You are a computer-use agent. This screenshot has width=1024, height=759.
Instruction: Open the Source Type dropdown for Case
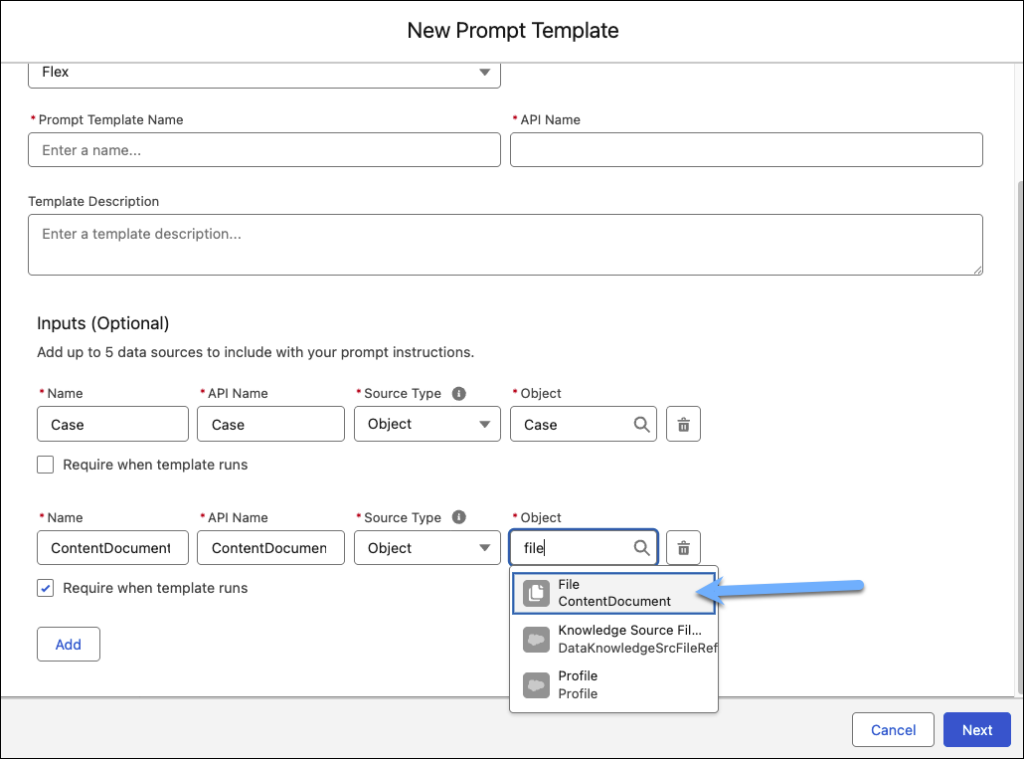tap(427, 424)
